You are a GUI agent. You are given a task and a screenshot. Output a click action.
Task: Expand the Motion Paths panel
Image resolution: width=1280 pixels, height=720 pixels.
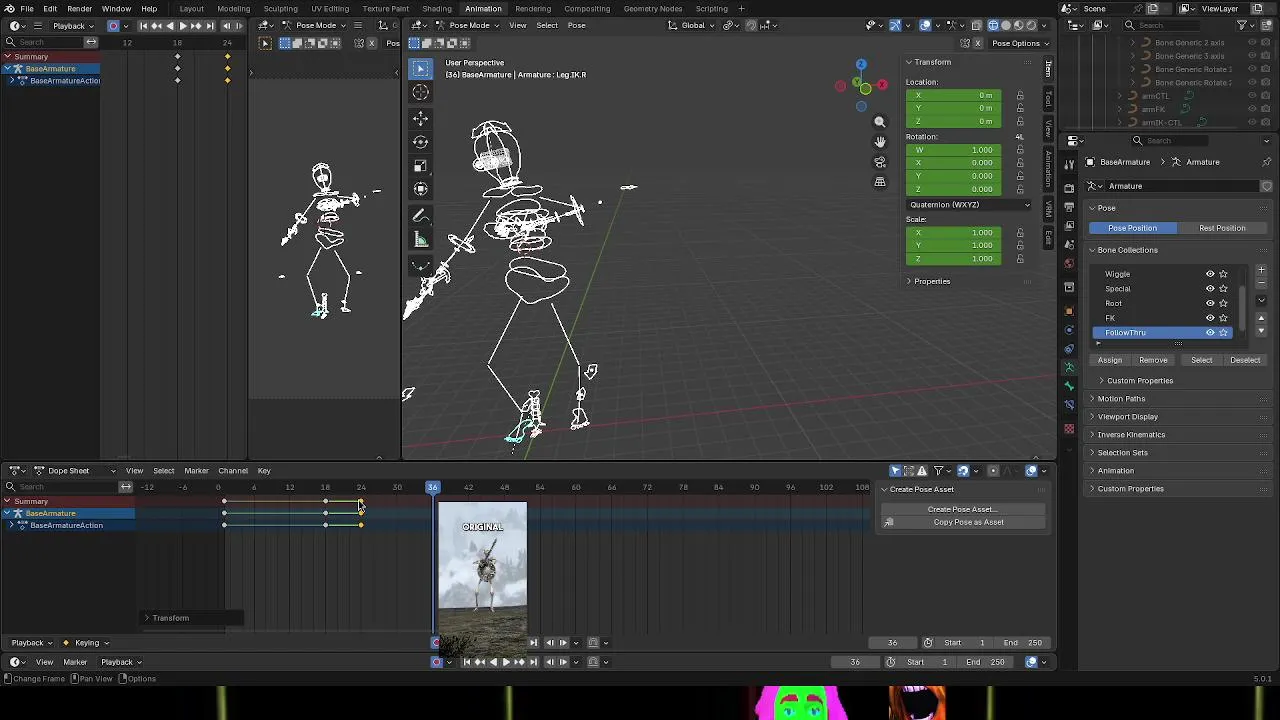click(1121, 399)
